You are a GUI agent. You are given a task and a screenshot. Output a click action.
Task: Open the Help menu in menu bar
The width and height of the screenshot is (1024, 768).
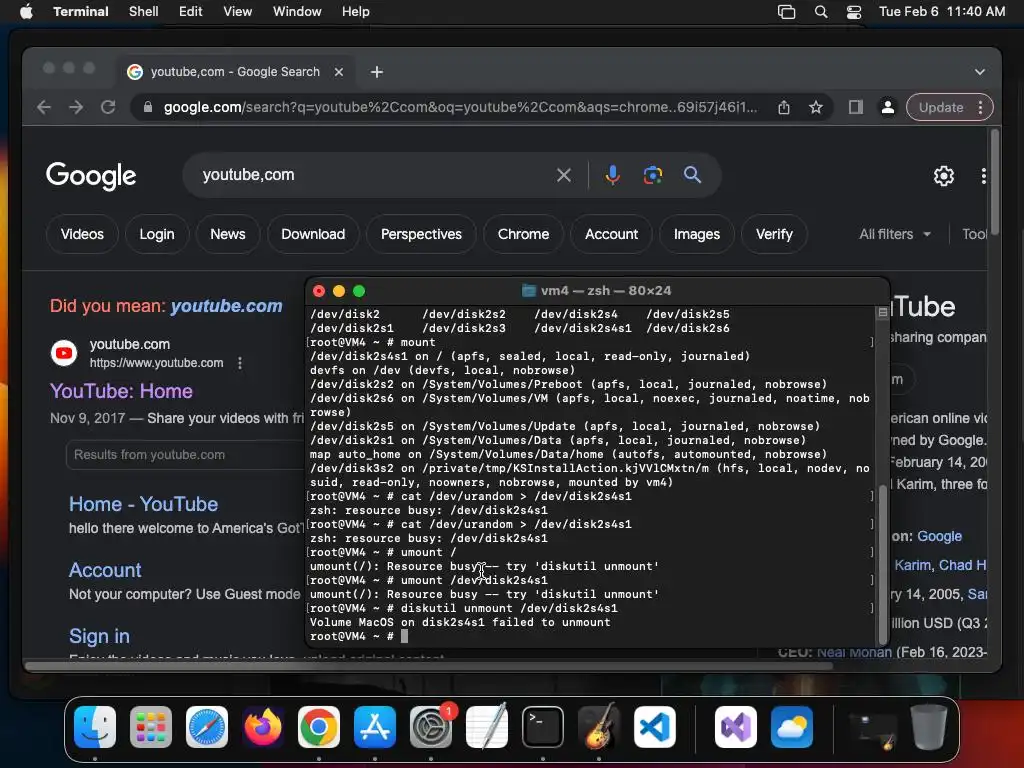point(355,11)
